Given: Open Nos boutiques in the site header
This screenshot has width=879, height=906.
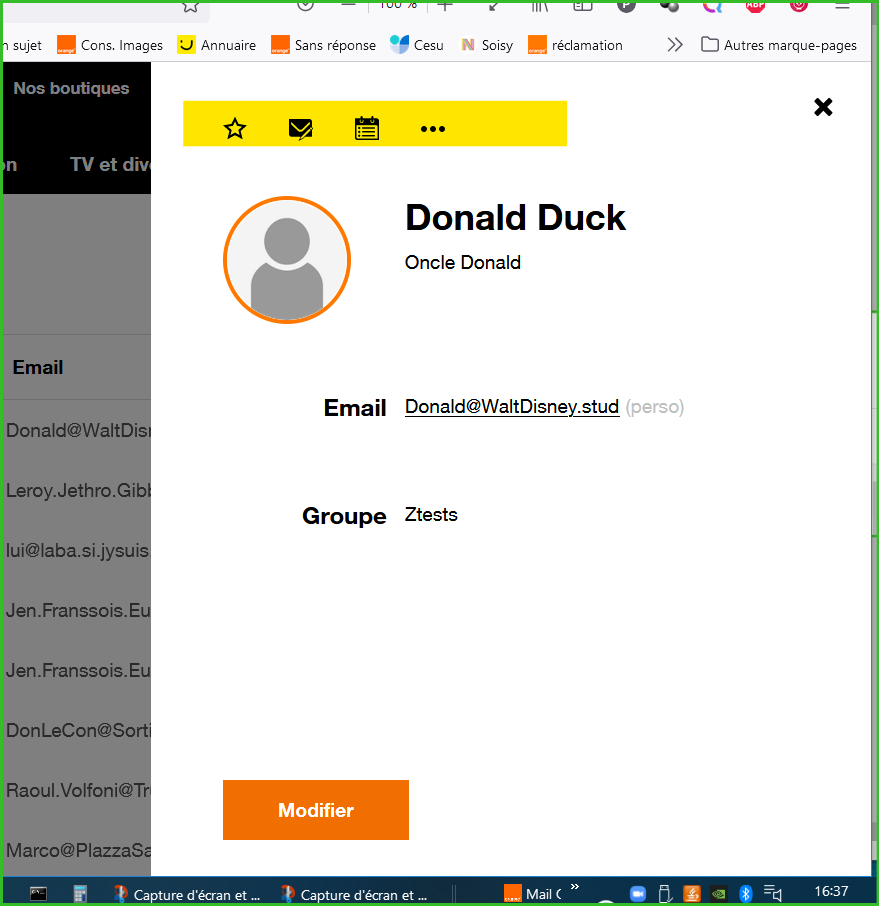Looking at the screenshot, I should point(71,88).
